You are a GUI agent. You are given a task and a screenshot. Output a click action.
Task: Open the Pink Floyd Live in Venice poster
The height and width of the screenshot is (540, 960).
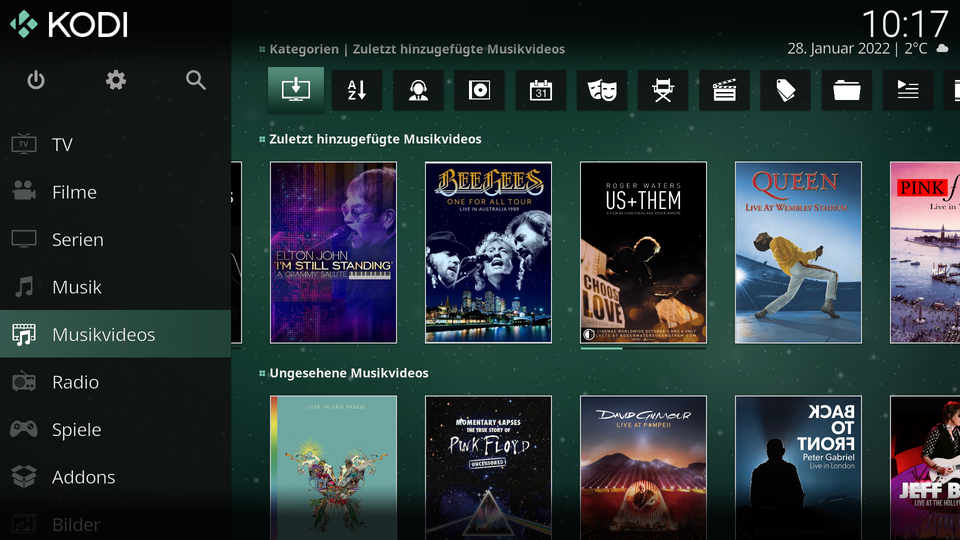pyautogui.click(x=925, y=252)
